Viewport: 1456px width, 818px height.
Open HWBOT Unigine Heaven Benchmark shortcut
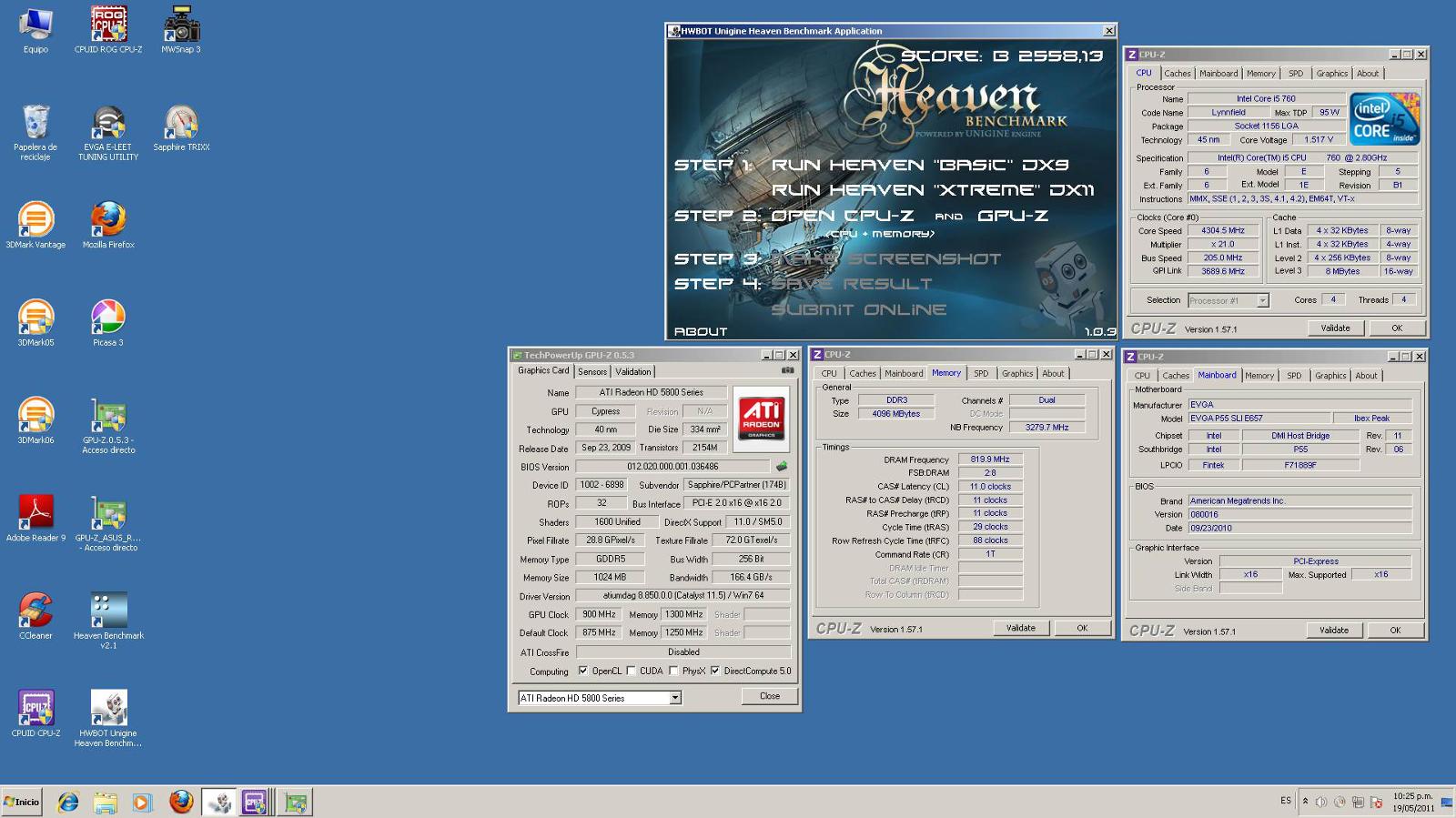(x=108, y=719)
